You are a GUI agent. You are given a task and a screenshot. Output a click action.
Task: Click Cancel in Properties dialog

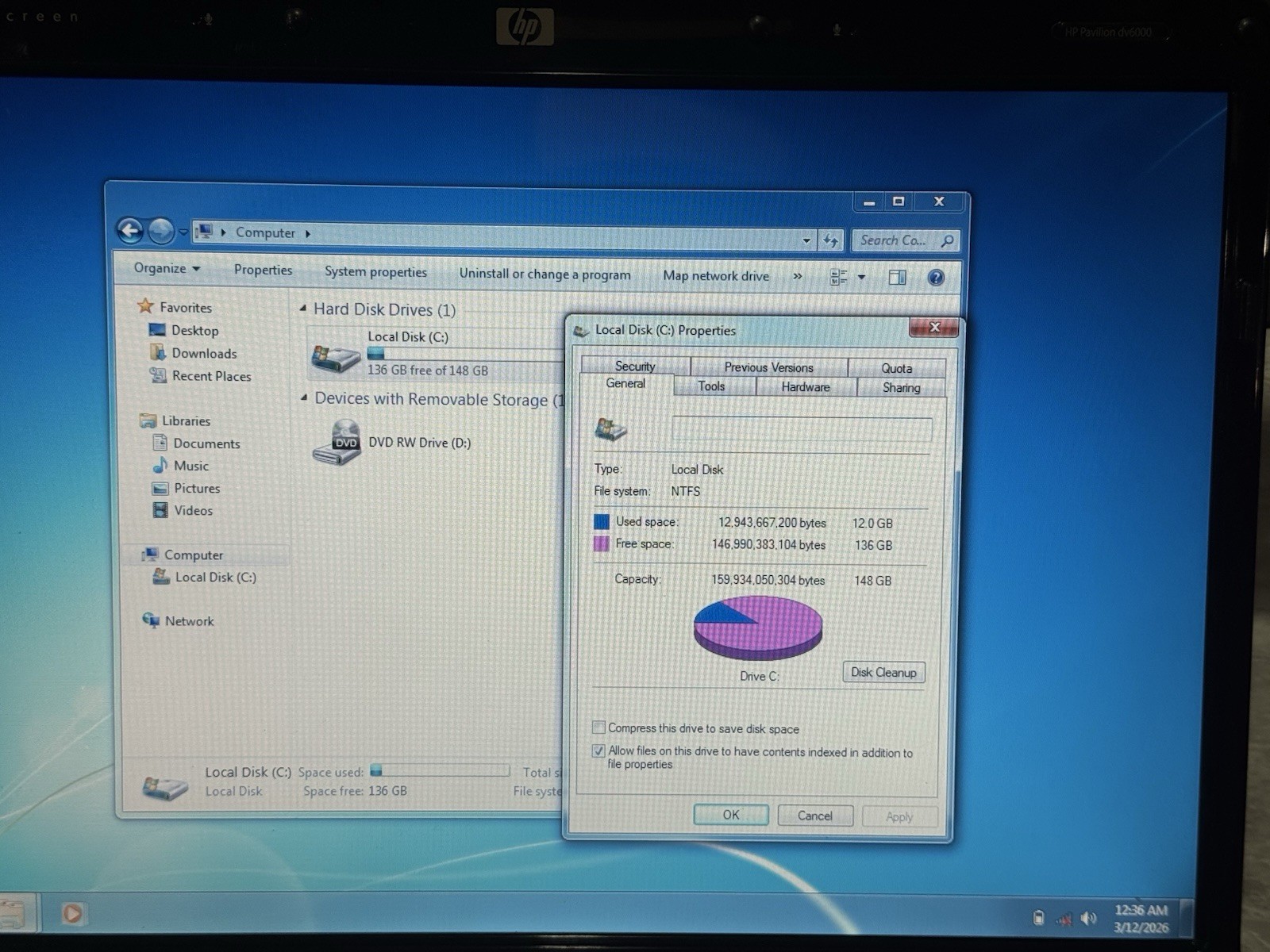[815, 816]
